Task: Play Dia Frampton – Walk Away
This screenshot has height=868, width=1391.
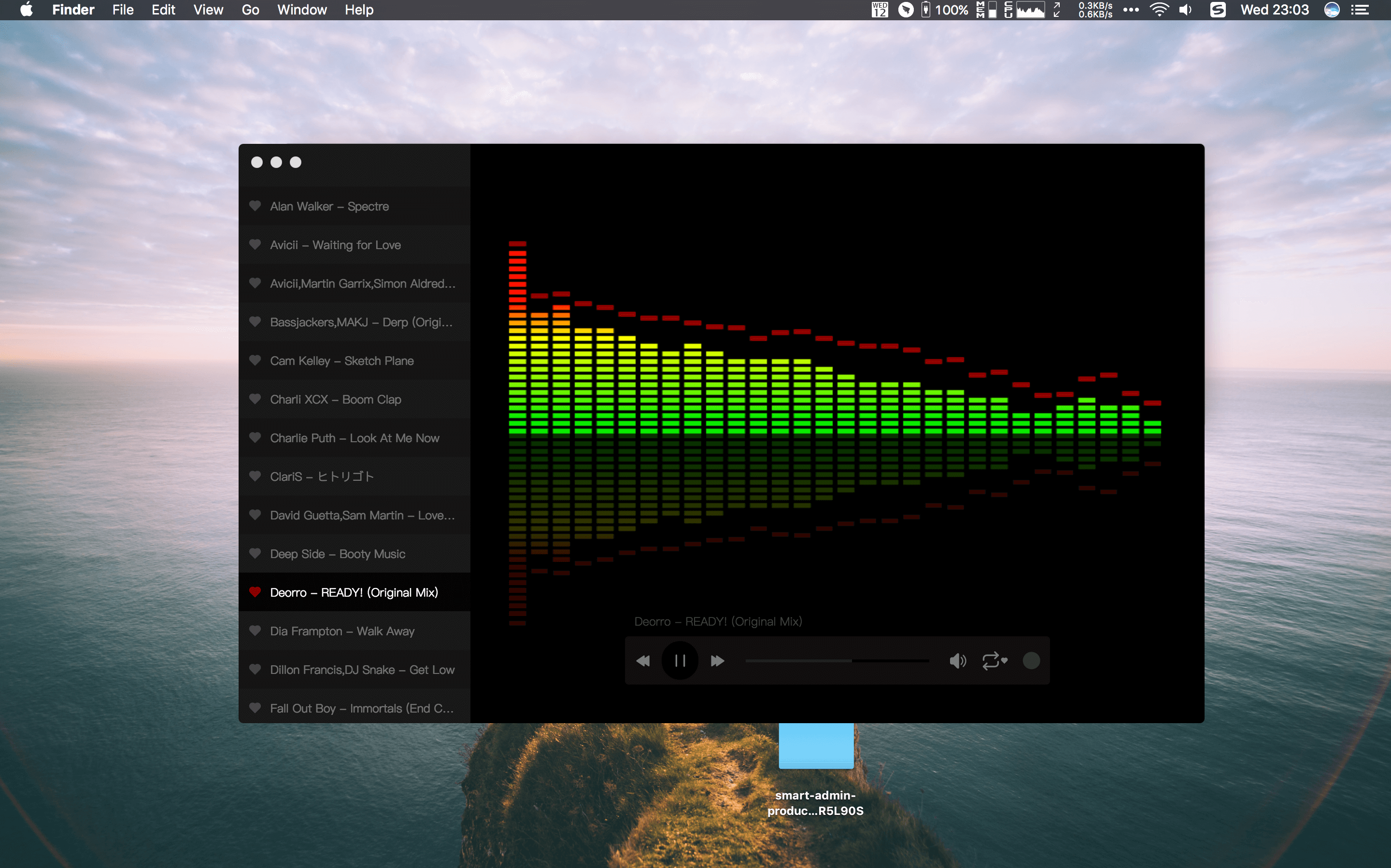Action: [342, 631]
